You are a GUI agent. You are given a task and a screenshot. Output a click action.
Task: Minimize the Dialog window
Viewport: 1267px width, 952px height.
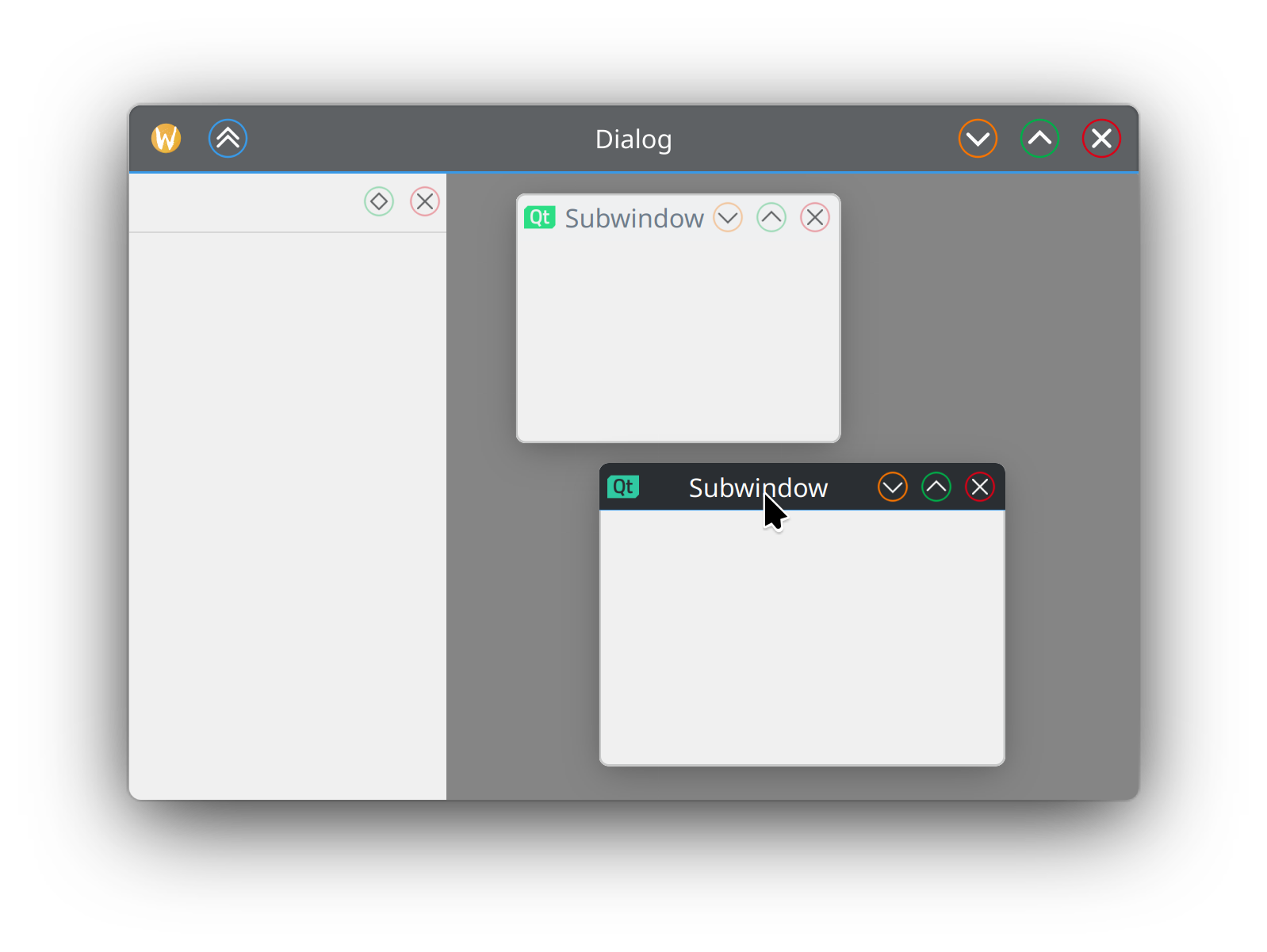[x=978, y=139]
